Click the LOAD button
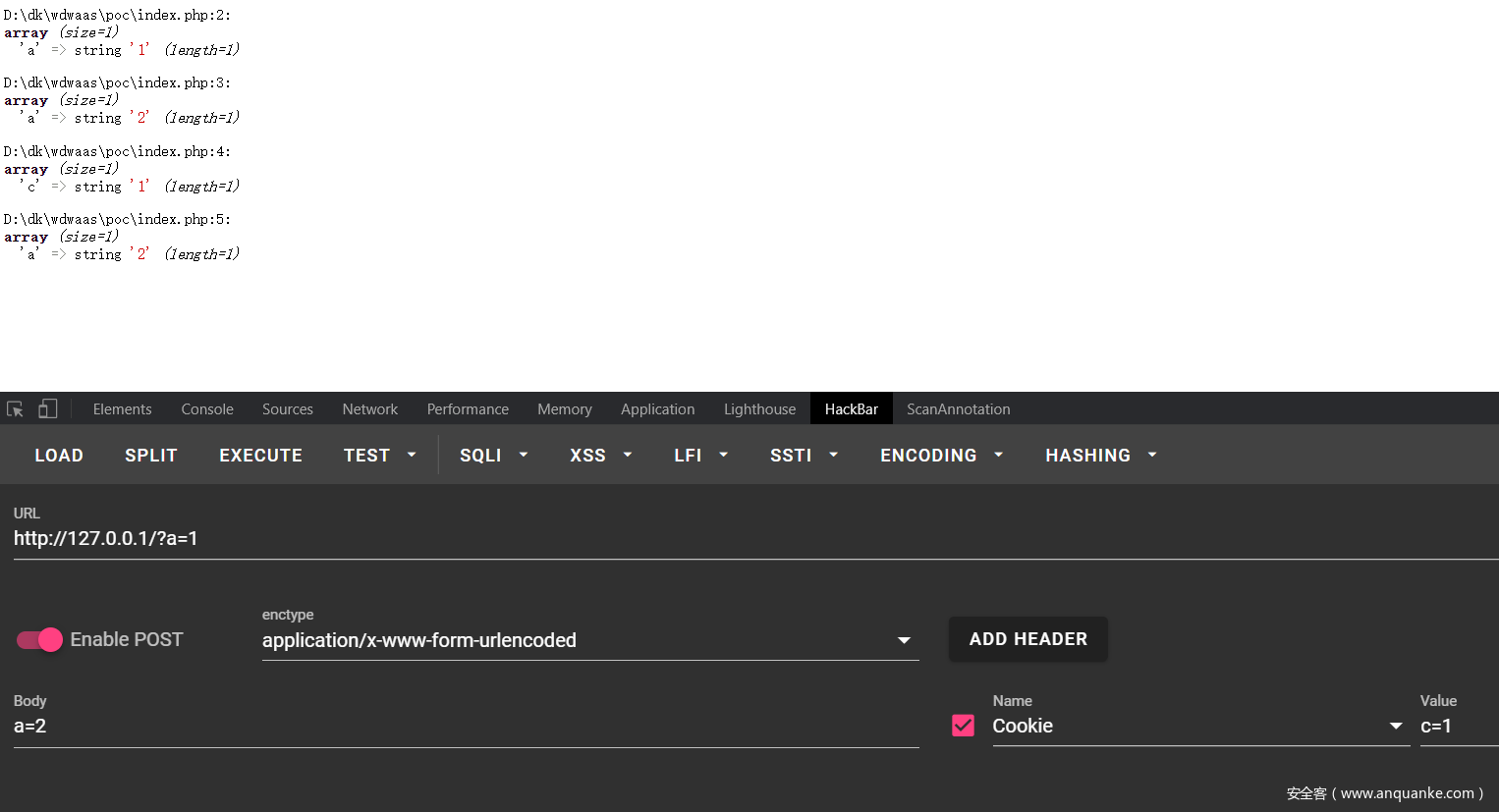 59,456
